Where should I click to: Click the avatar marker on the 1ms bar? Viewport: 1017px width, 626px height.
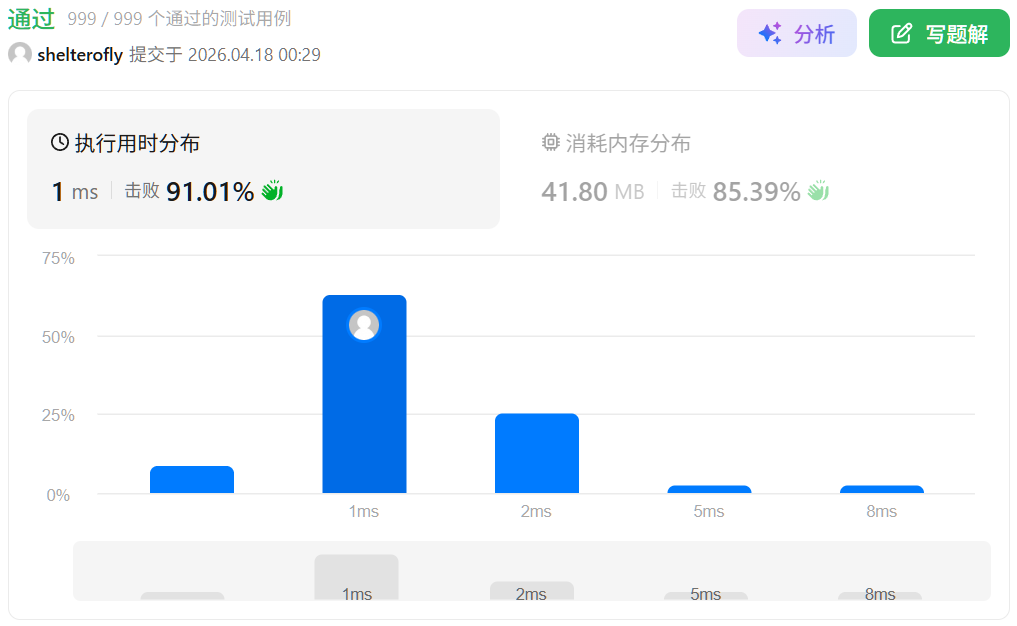(364, 325)
